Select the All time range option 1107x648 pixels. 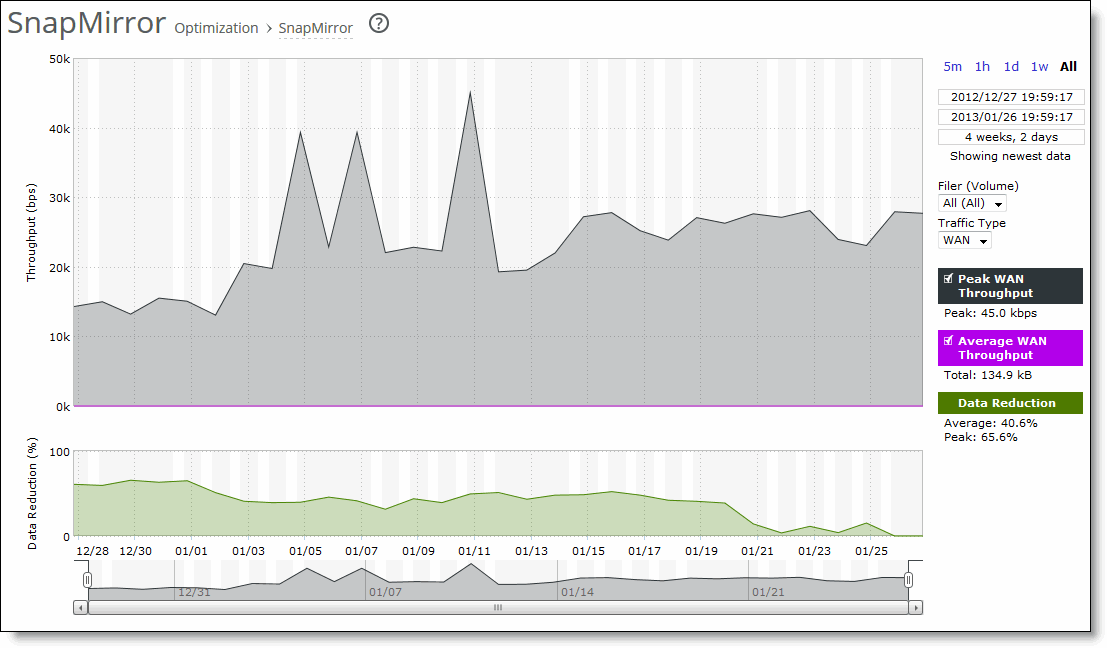coord(1067,66)
